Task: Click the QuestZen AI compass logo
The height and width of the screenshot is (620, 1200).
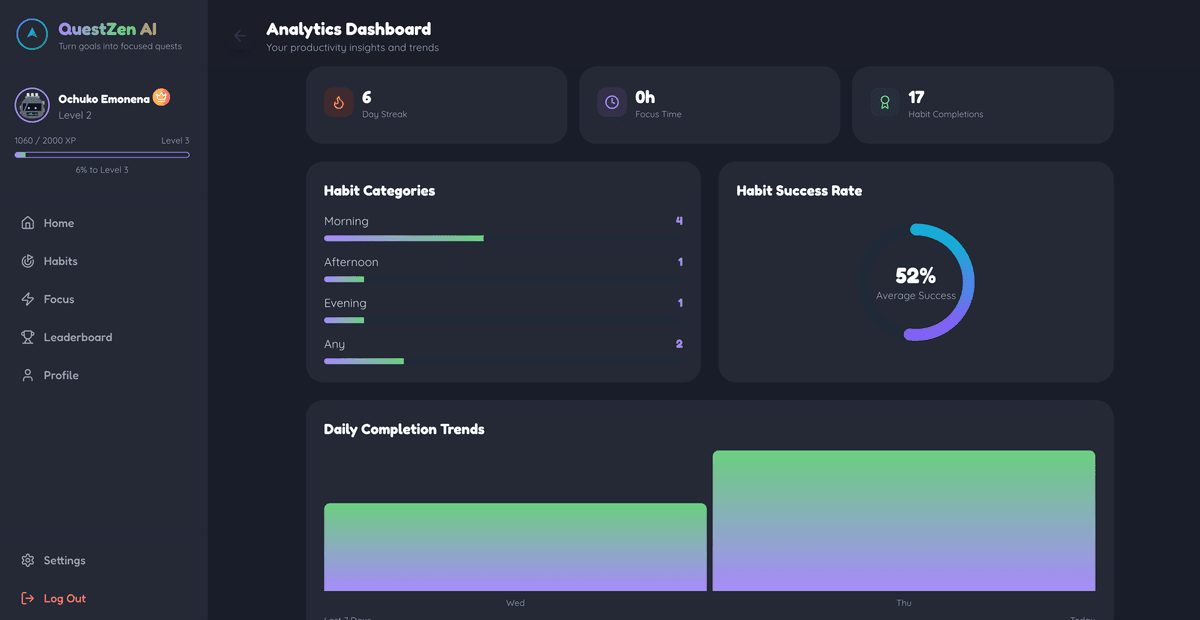Action: point(32,35)
